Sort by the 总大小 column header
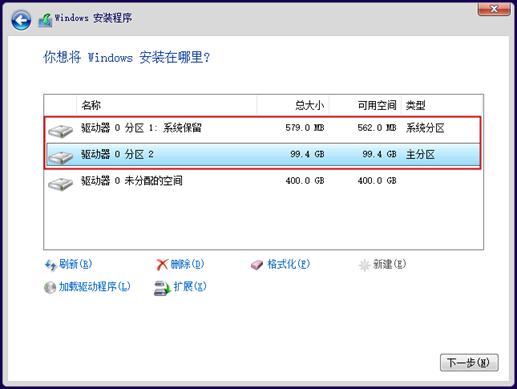 click(293, 105)
